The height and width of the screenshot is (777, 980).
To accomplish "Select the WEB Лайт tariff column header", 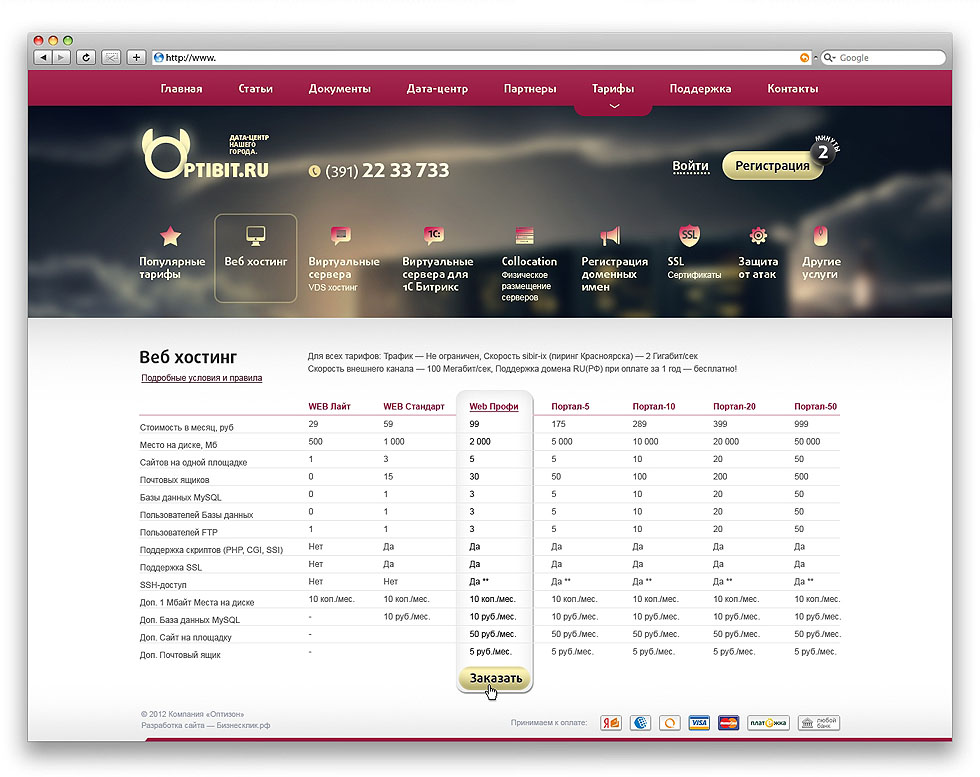I will 329,406.
